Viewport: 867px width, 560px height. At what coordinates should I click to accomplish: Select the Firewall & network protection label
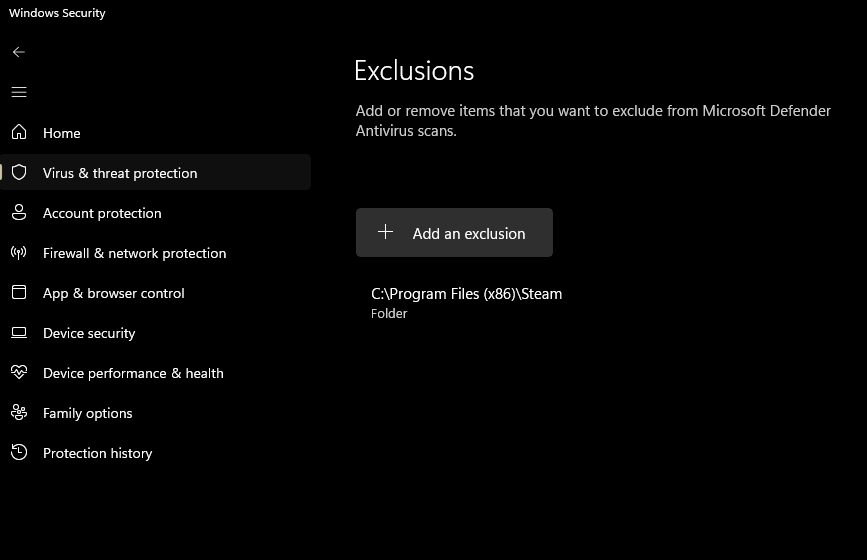(134, 253)
